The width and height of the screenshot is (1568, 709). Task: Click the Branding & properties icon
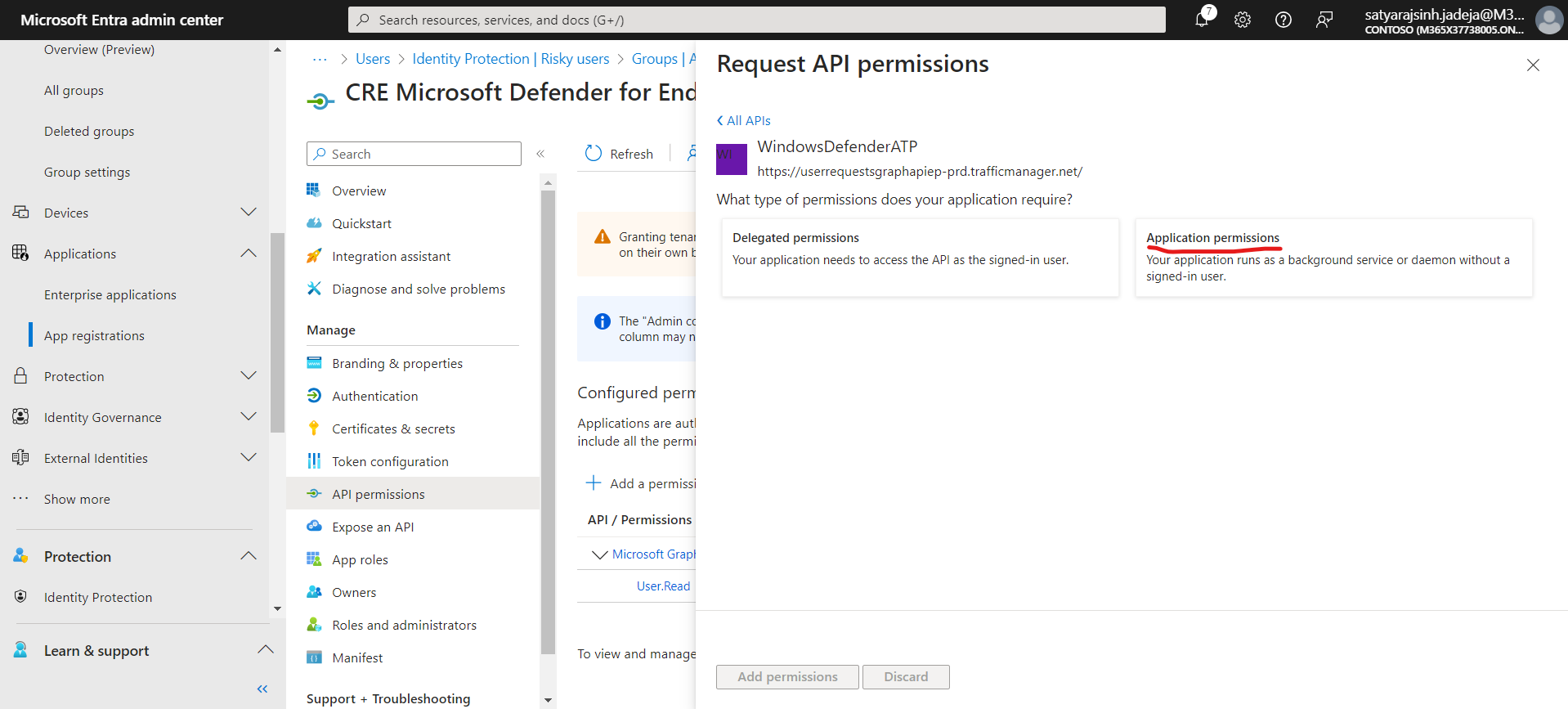click(x=314, y=363)
